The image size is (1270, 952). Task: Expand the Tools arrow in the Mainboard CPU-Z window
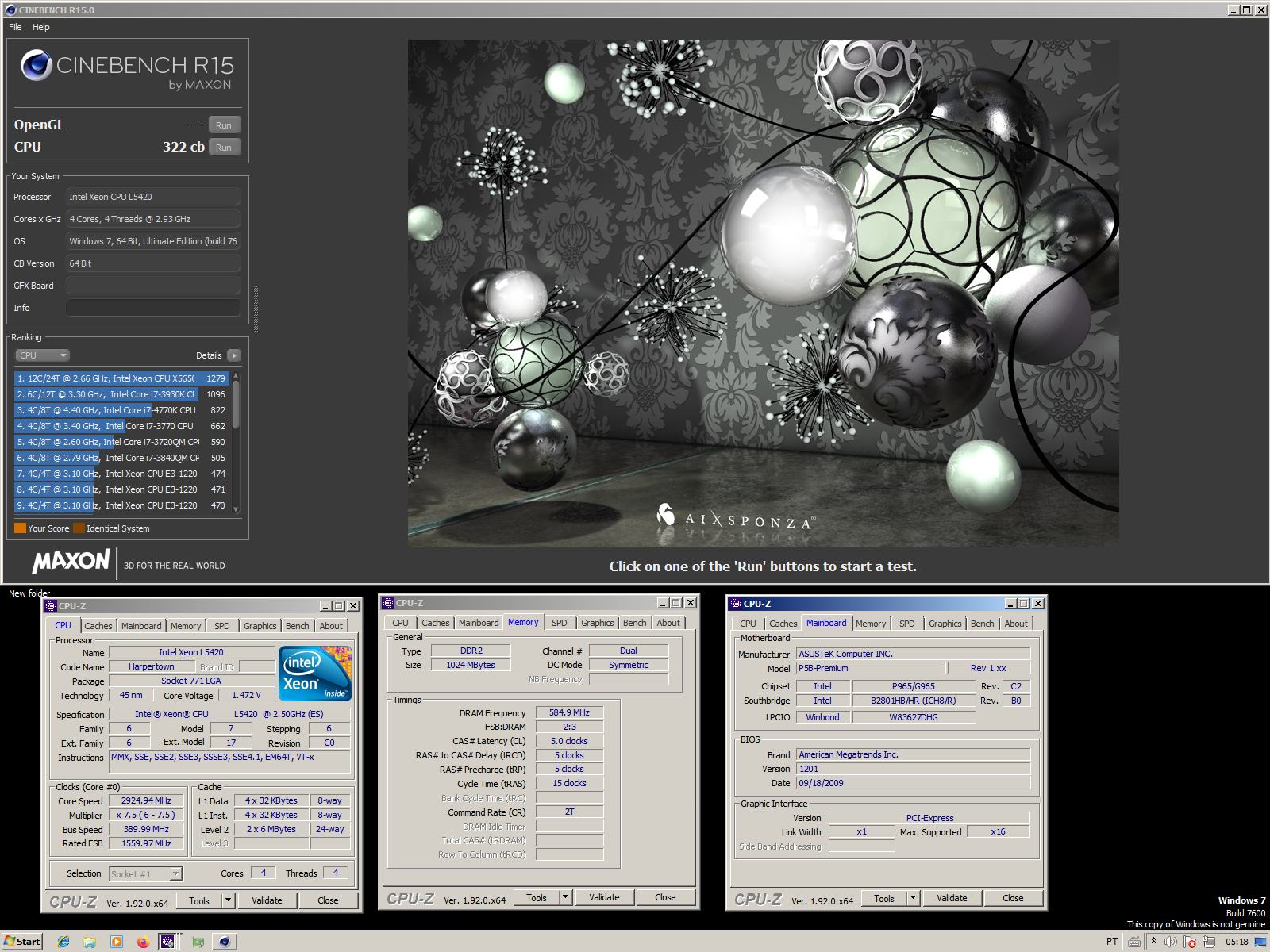pyautogui.click(x=914, y=898)
